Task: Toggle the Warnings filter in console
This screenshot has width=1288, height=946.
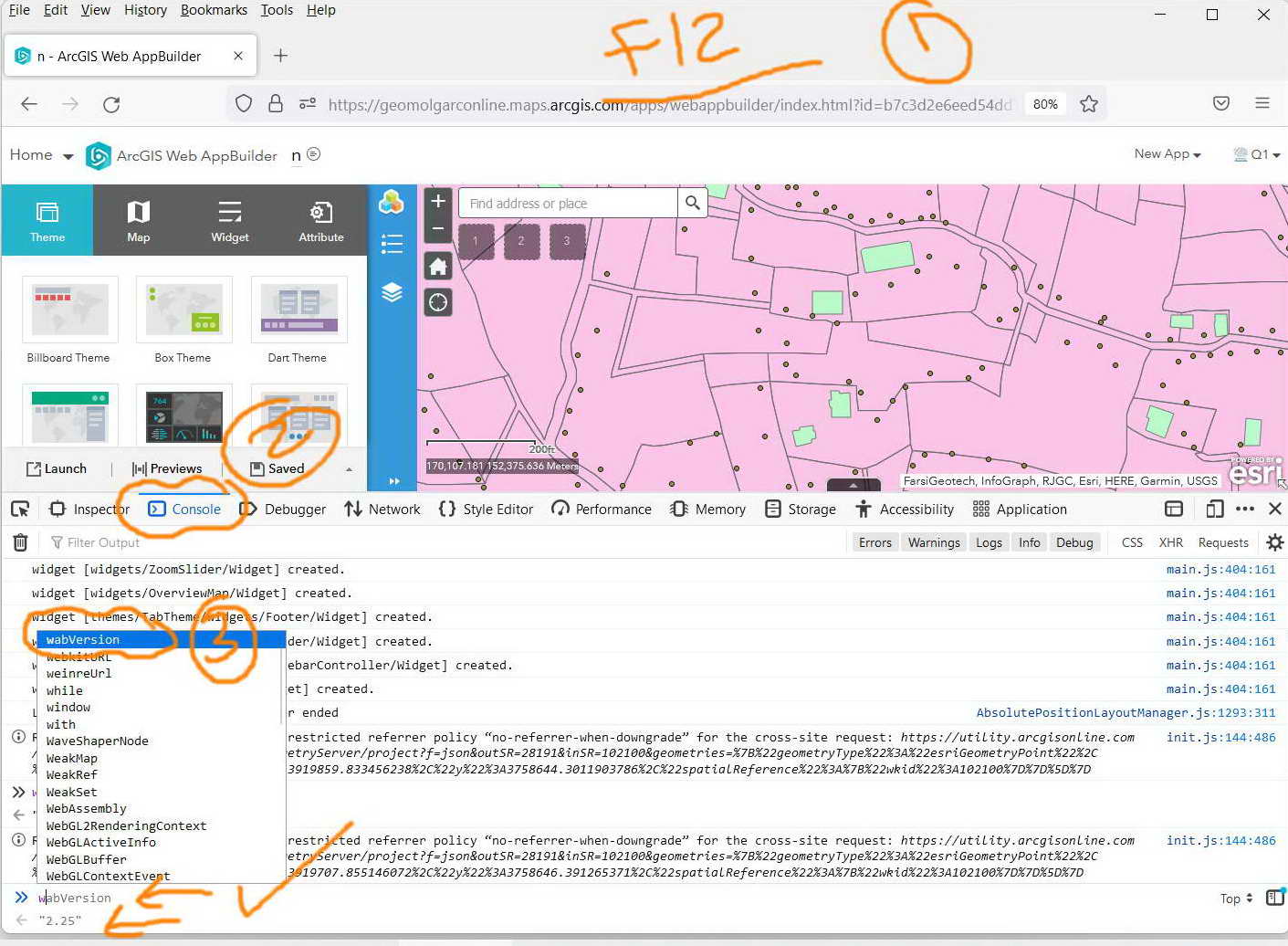Action: pyautogui.click(x=934, y=542)
